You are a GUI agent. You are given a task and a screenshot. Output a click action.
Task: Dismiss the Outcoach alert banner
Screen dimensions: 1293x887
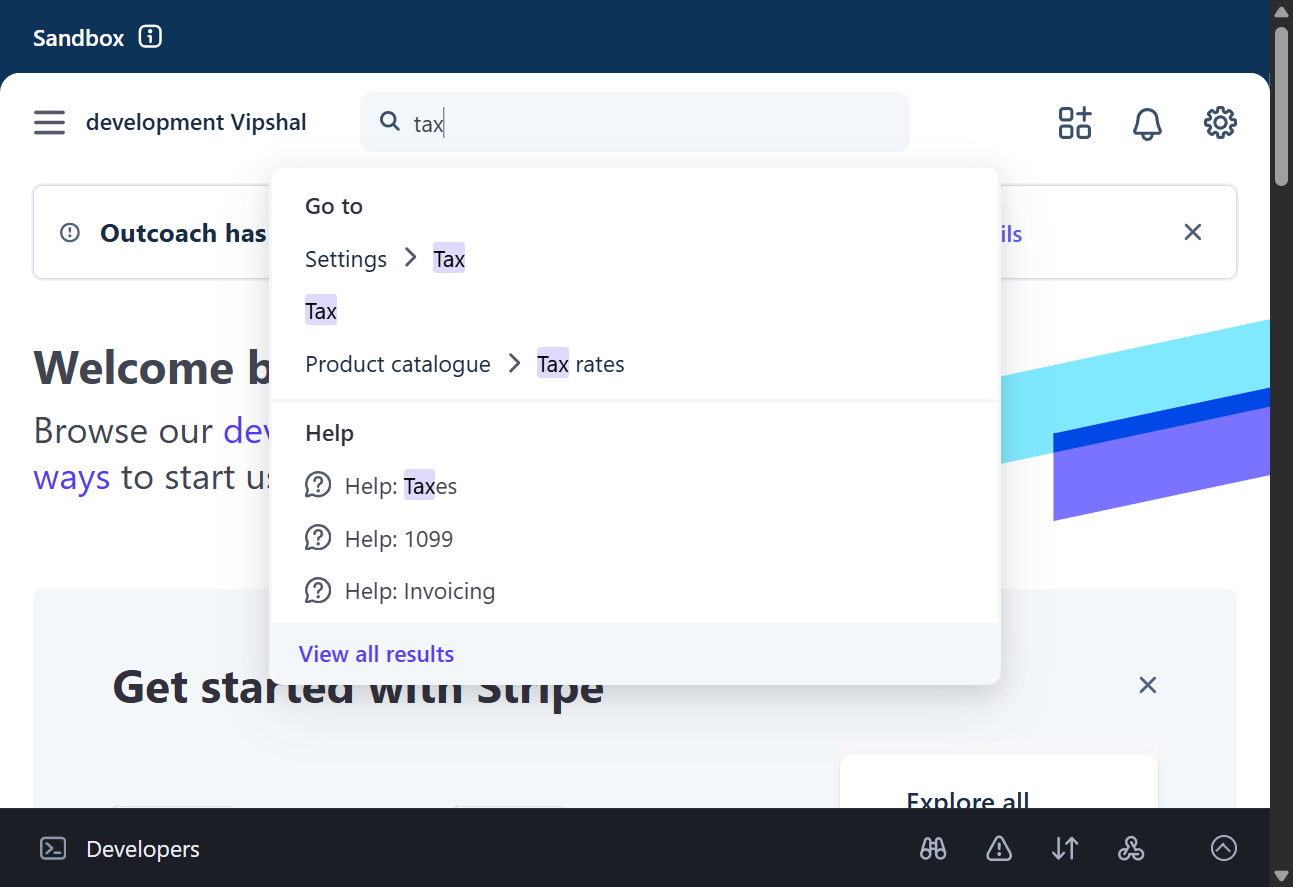click(x=1192, y=232)
